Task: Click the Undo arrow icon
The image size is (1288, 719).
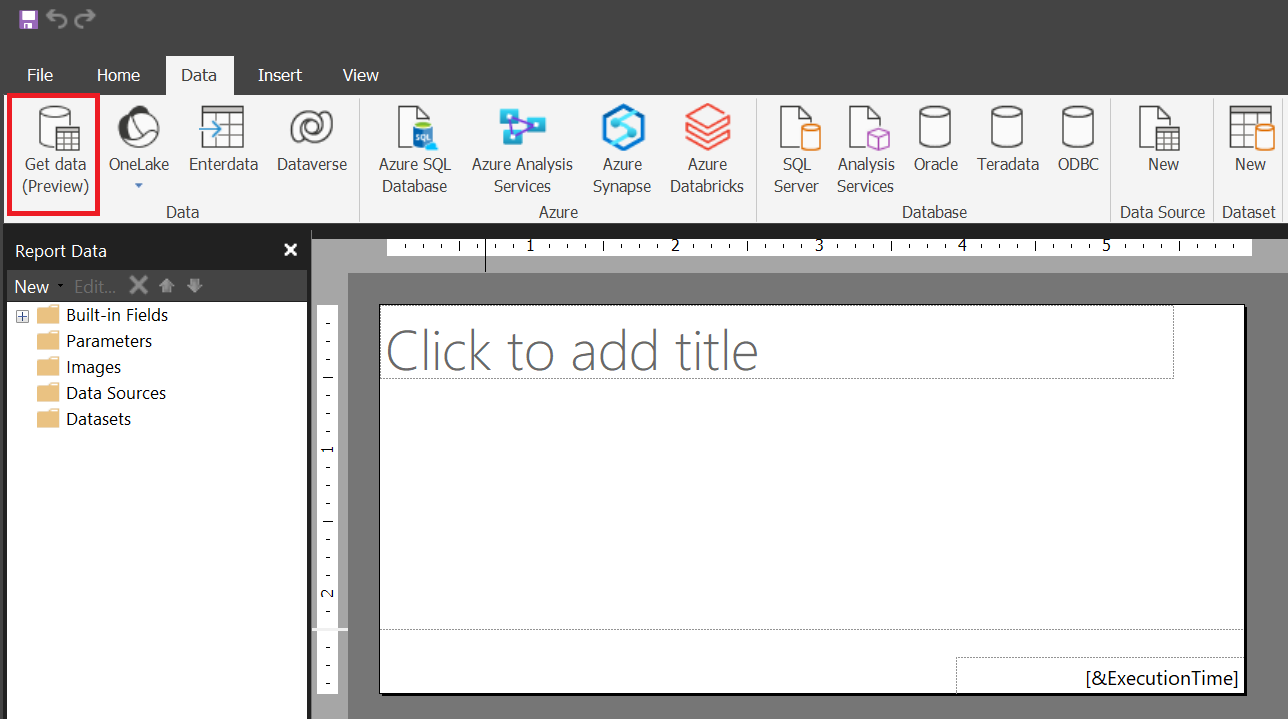Action: (x=56, y=19)
